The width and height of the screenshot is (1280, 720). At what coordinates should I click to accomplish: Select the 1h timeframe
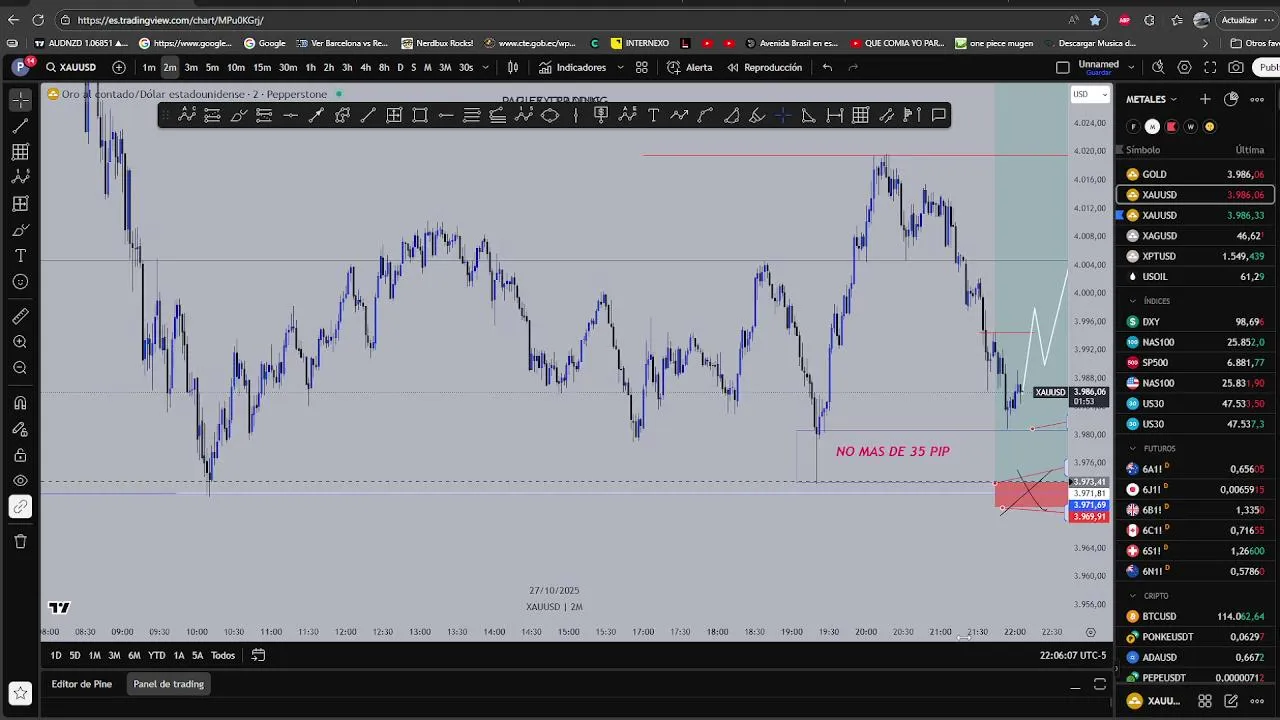tap(310, 67)
